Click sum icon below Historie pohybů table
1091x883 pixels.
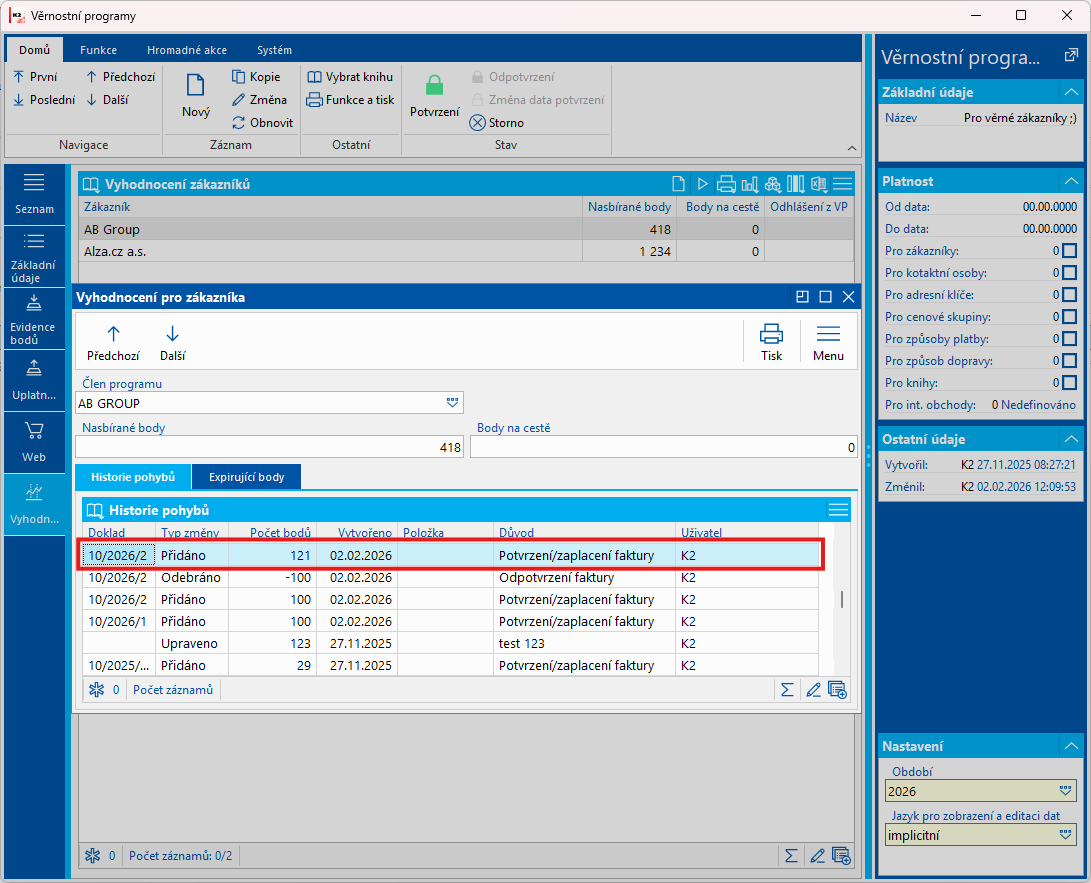point(787,690)
